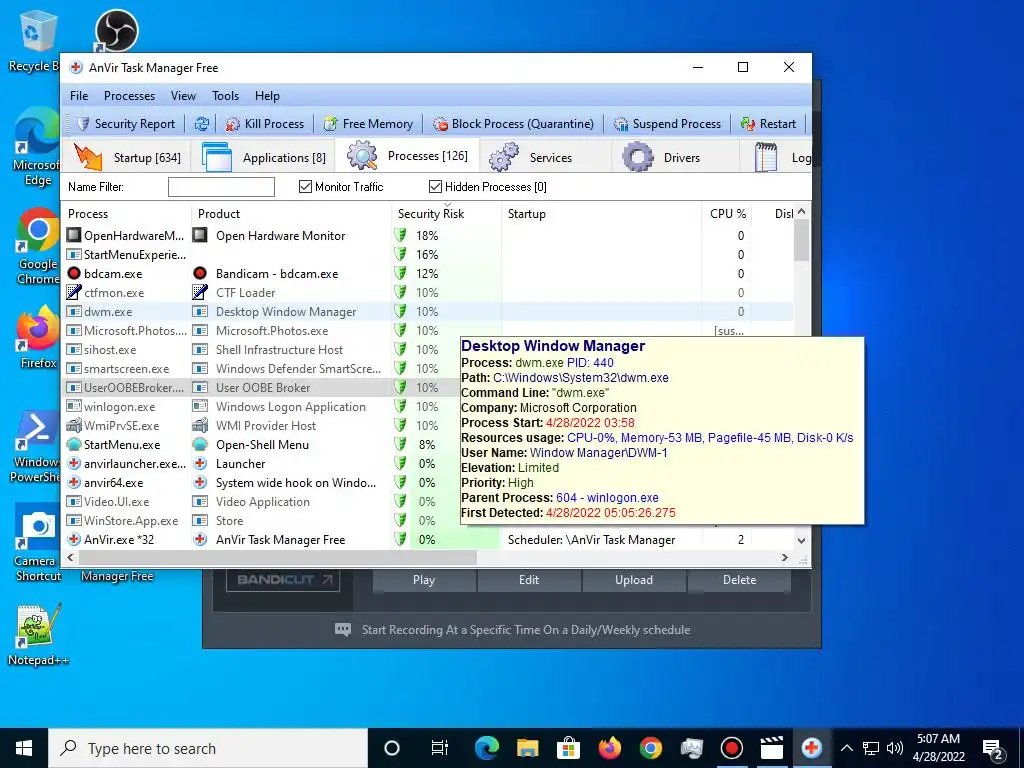Switch to the Startup [634] tab
Viewport: 1024px width, 768px height.
[126, 157]
